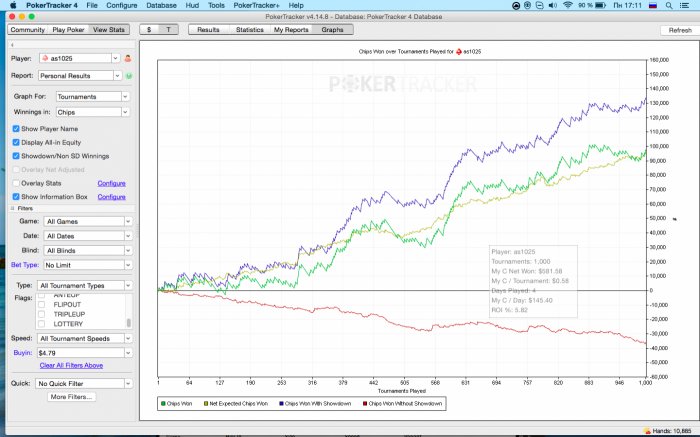The image size is (700, 437).
Task: Switch to the Results tab
Action: [x=208, y=29]
